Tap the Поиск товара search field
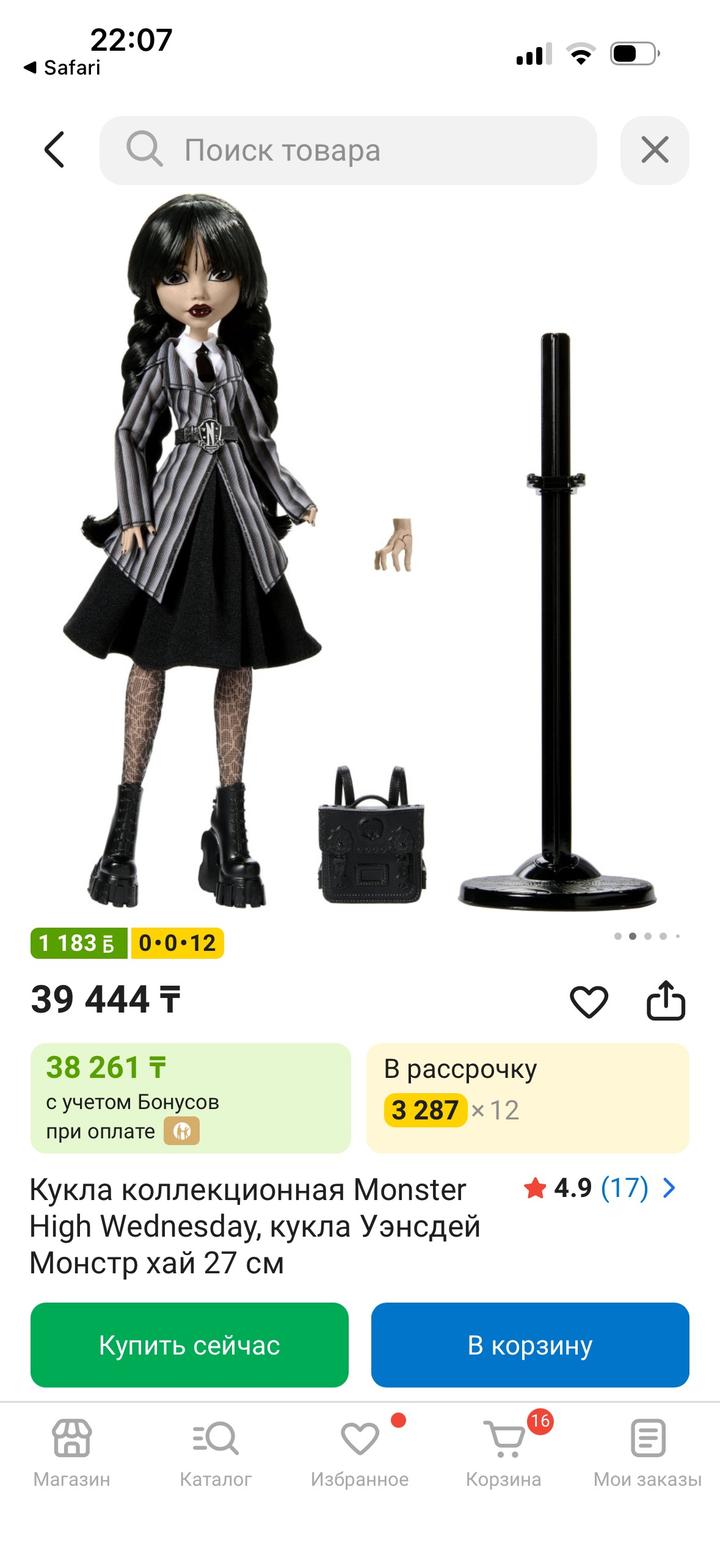 (x=348, y=150)
